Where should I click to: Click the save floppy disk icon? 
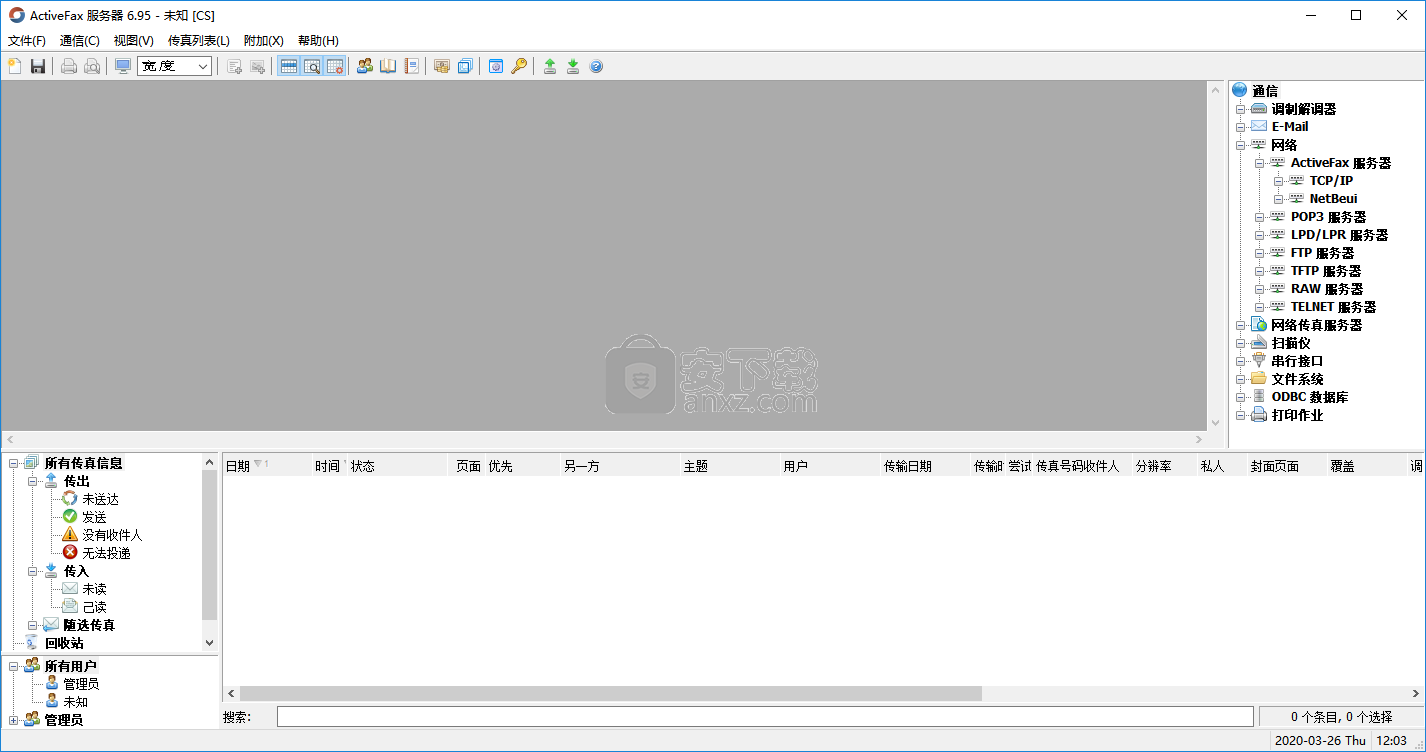(38, 66)
